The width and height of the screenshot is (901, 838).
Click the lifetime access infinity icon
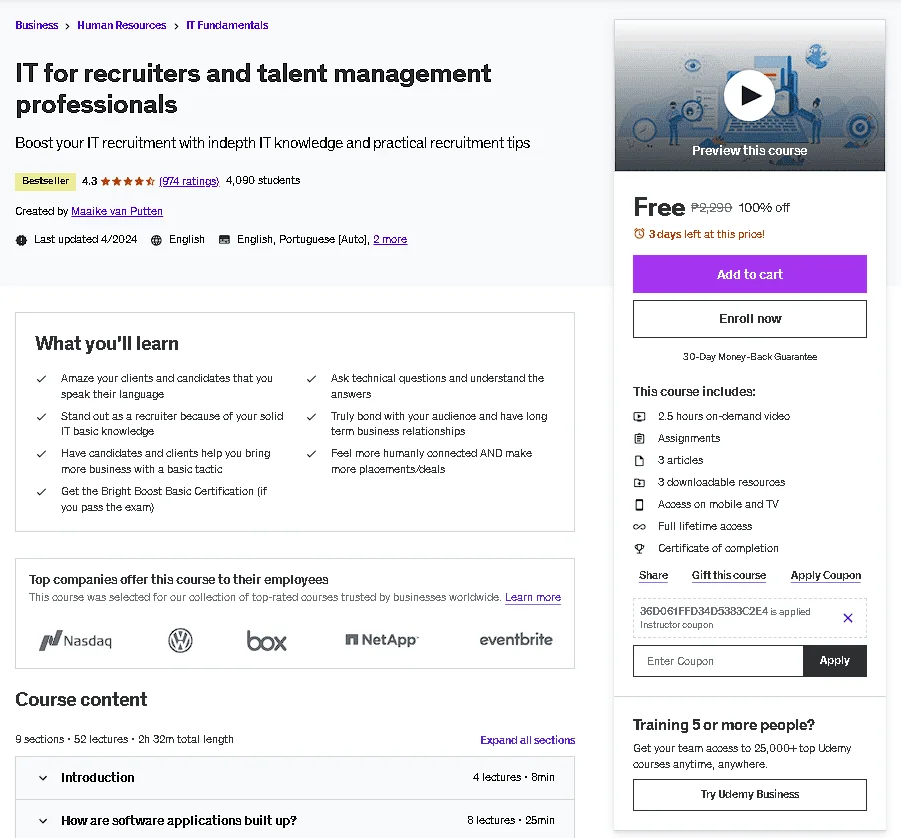tap(639, 526)
